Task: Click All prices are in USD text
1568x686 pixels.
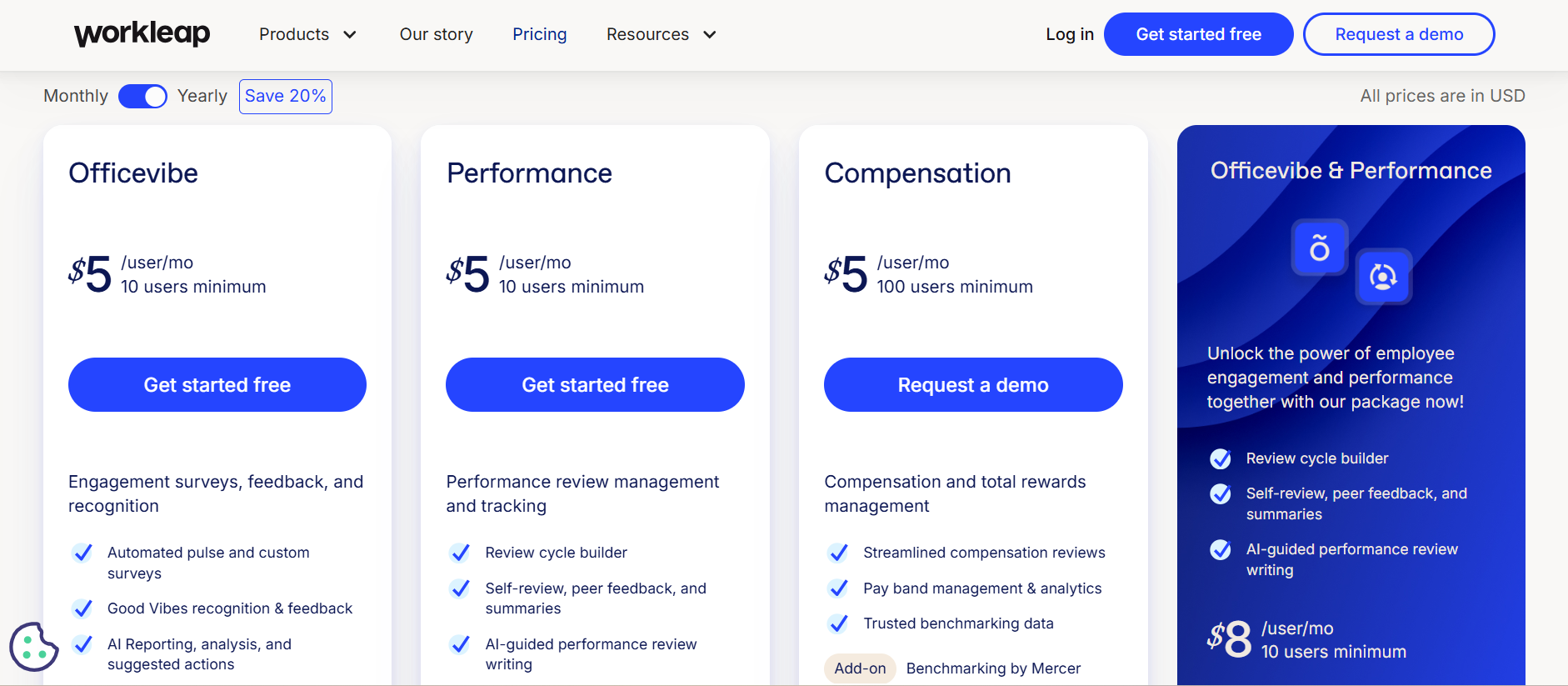Action: click(x=1442, y=96)
